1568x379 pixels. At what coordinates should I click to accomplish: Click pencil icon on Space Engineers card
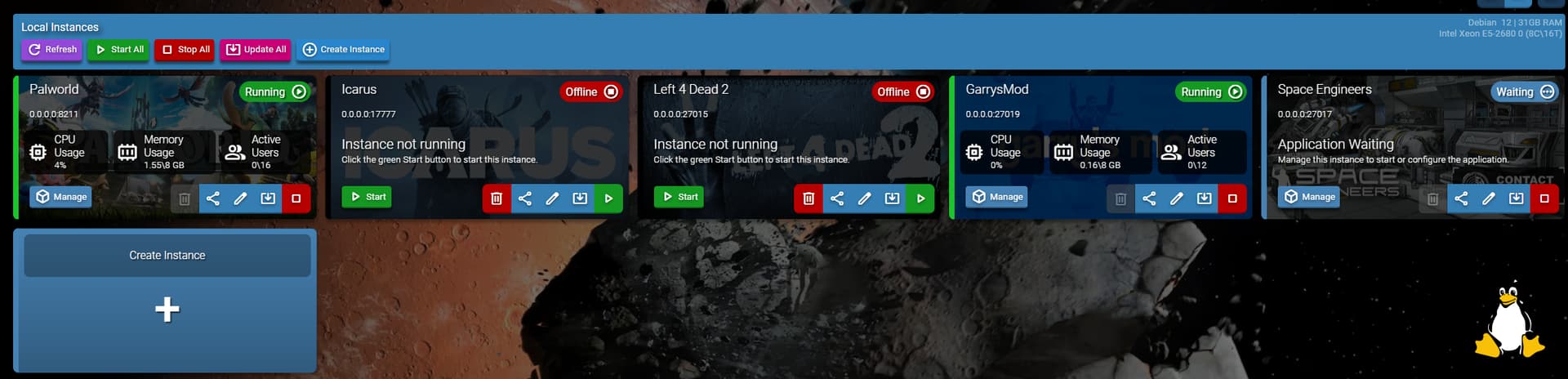1489,198
